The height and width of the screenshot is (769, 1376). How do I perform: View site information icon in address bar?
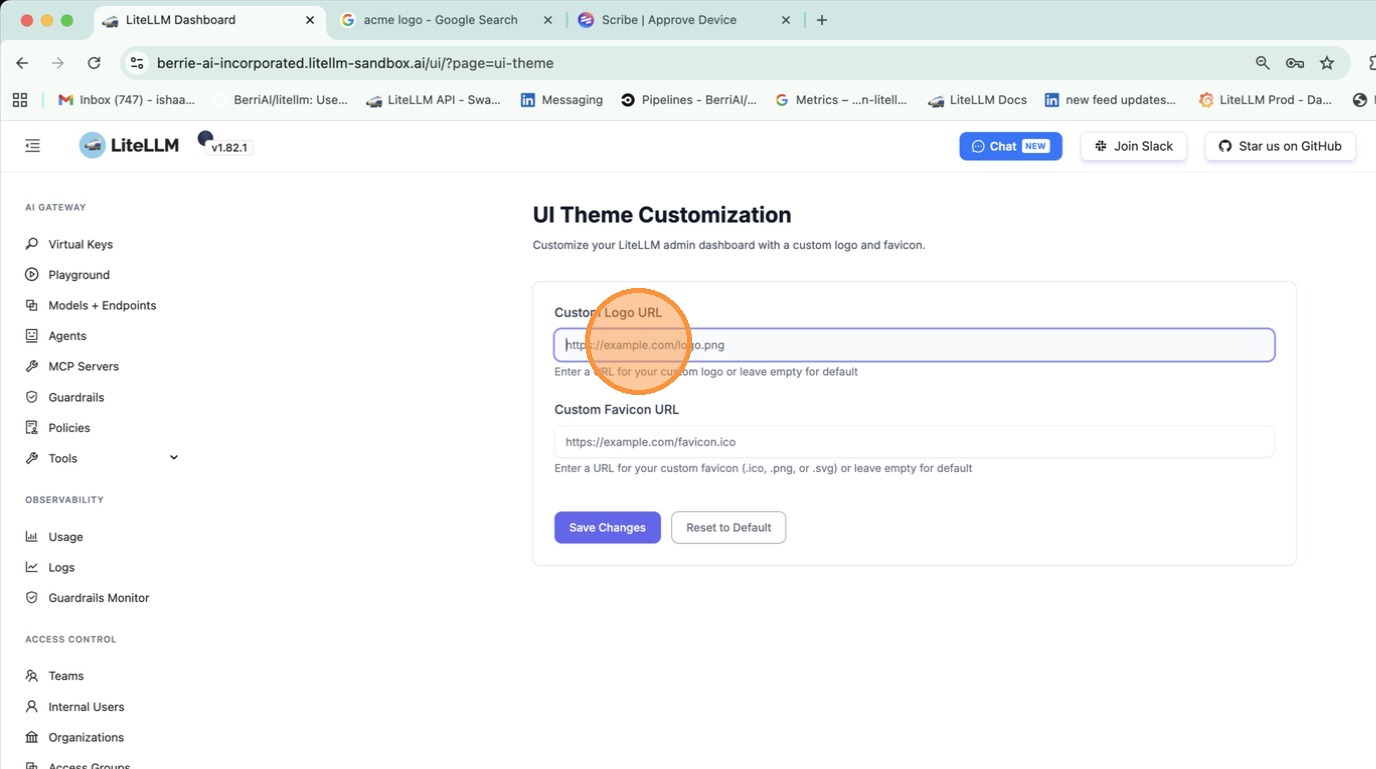tap(137, 63)
